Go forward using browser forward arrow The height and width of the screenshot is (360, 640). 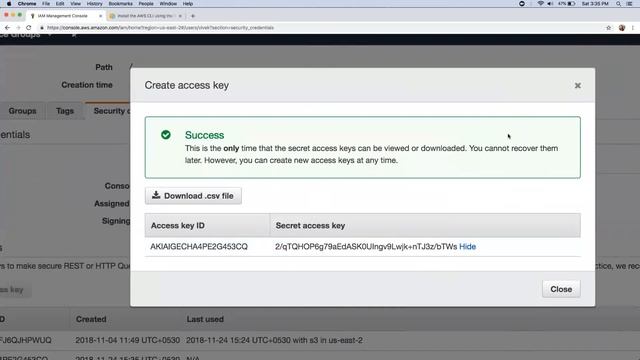pyautogui.click(x=18, y=28)
